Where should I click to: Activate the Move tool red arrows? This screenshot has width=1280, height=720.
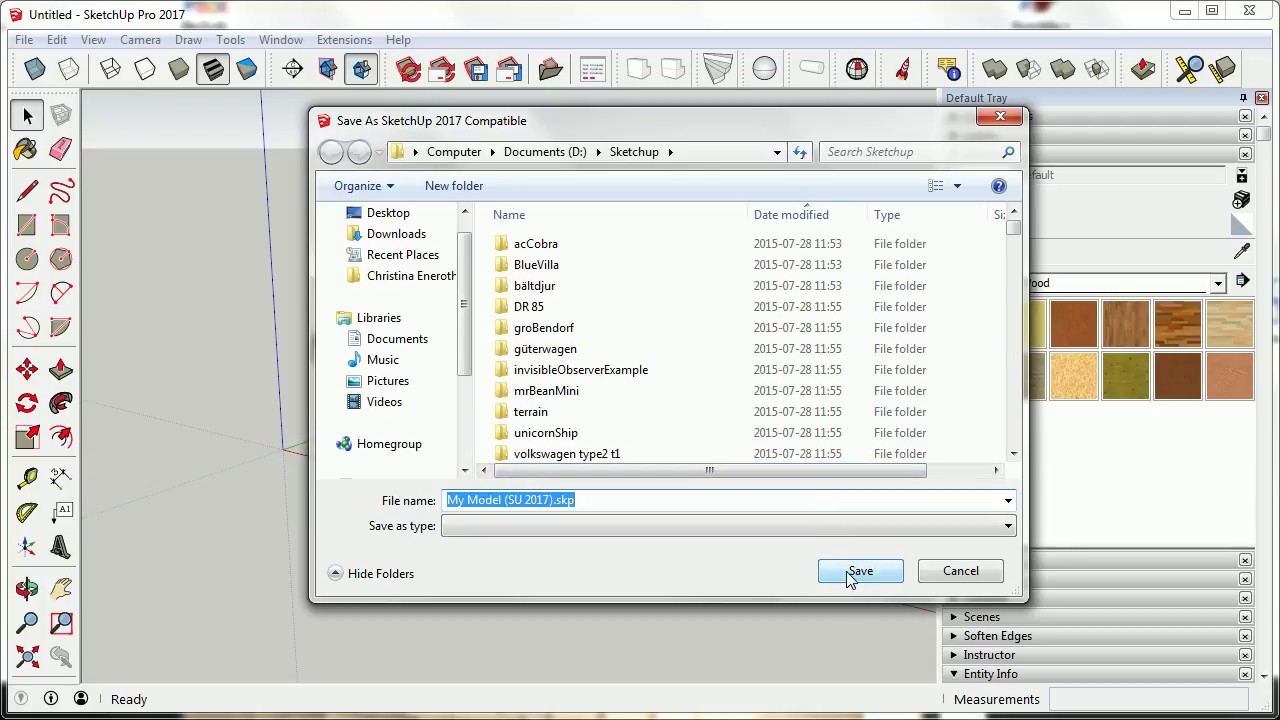coord(27,369)
